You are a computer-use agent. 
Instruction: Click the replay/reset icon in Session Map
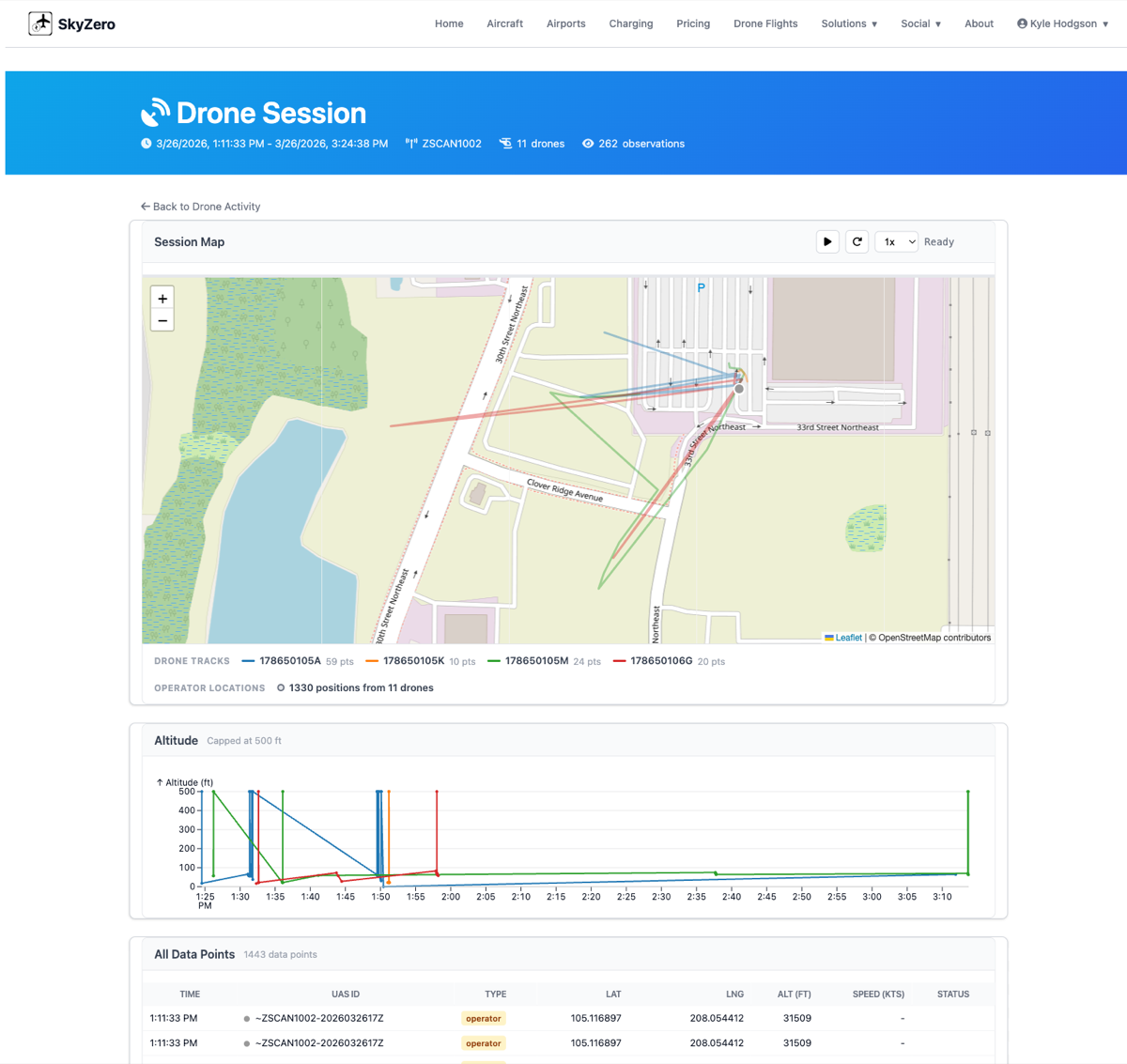(857, 241)
